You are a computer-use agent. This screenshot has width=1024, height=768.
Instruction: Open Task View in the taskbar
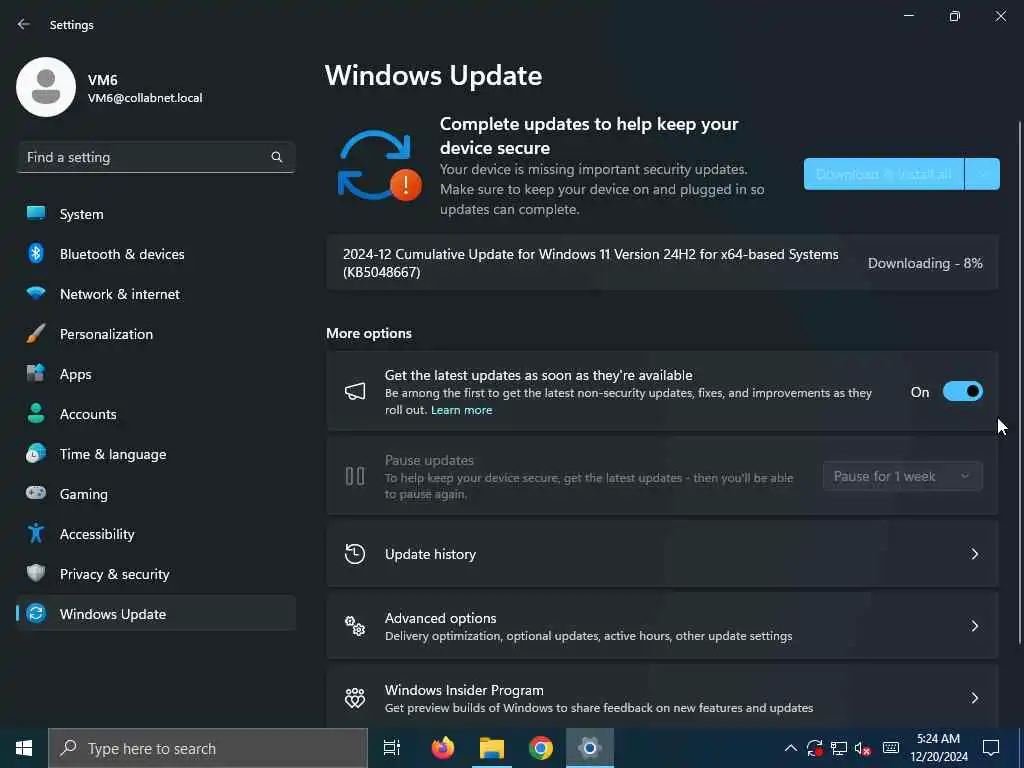tap(392, 748)
